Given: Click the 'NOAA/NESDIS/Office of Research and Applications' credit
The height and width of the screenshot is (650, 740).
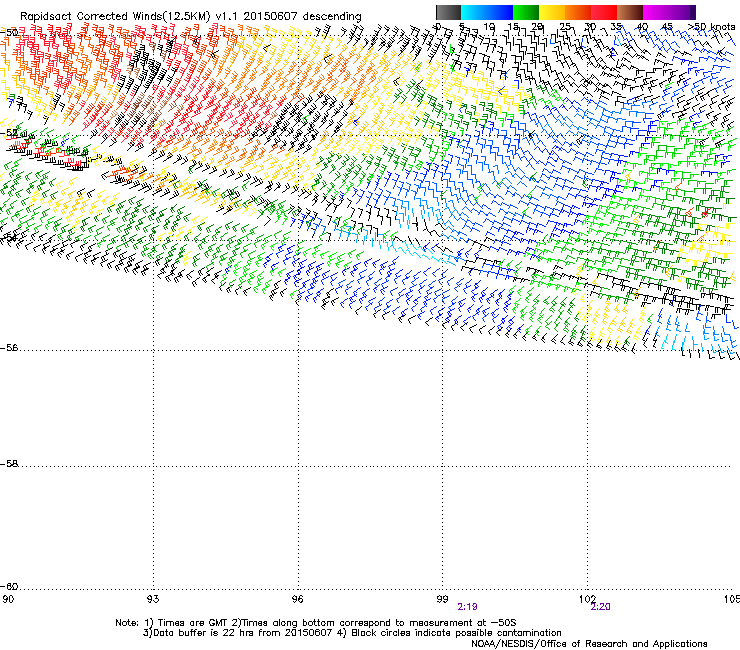Looking at the screenshot, I should point(589,644).
